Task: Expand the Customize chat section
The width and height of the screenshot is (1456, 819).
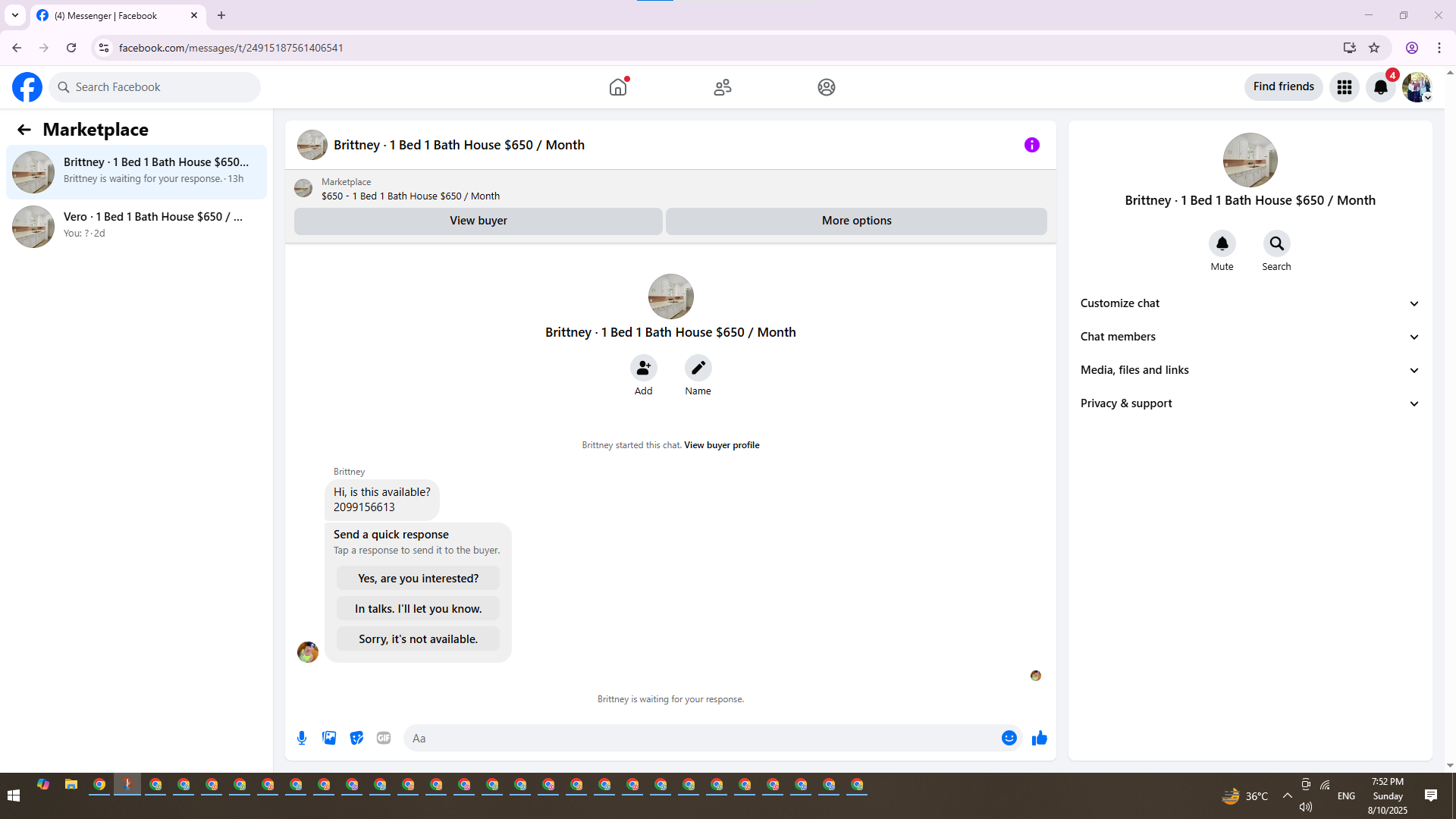Action: tap(1250, 303)
